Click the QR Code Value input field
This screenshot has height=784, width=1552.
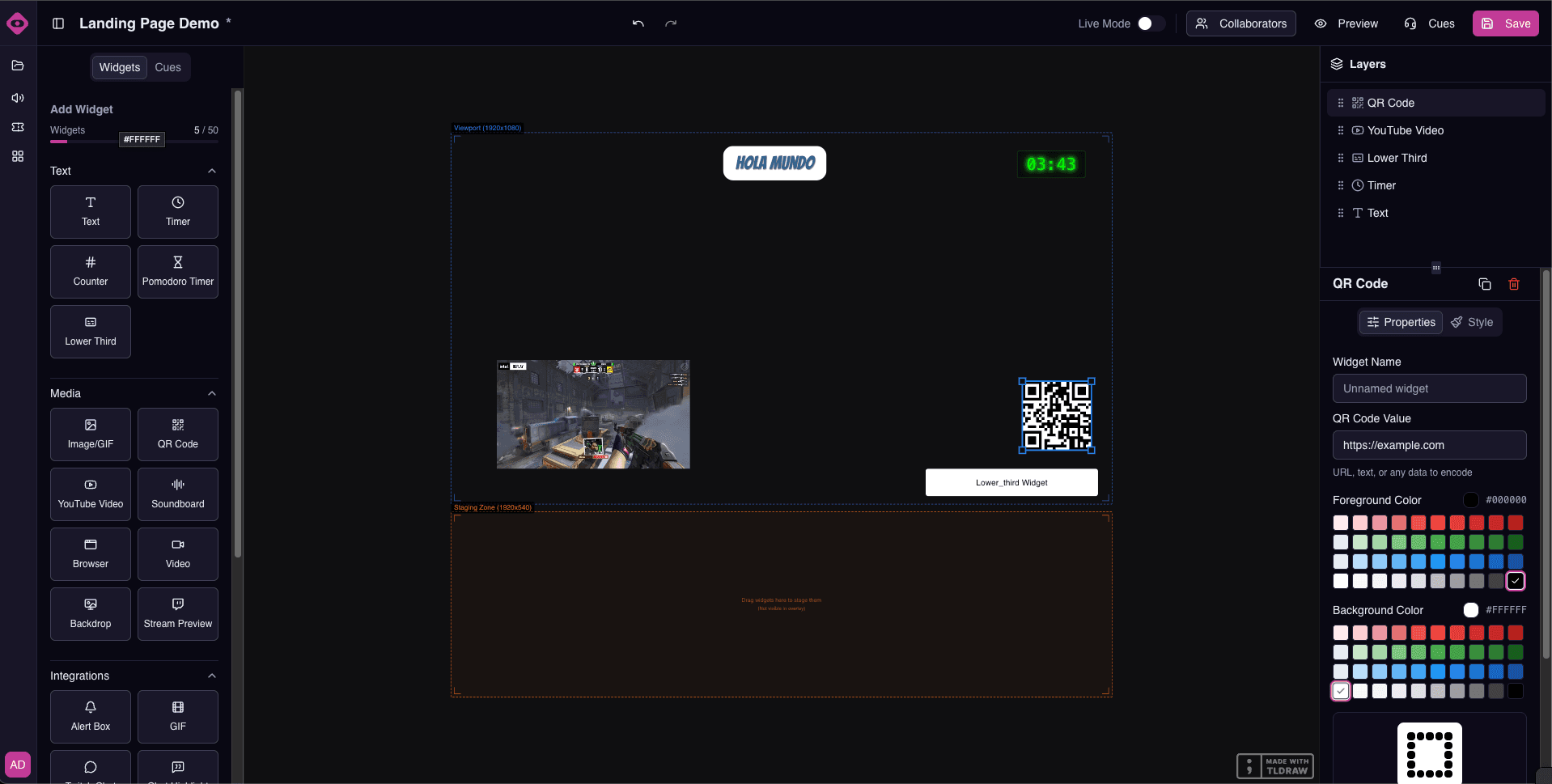pos(1429,445)
